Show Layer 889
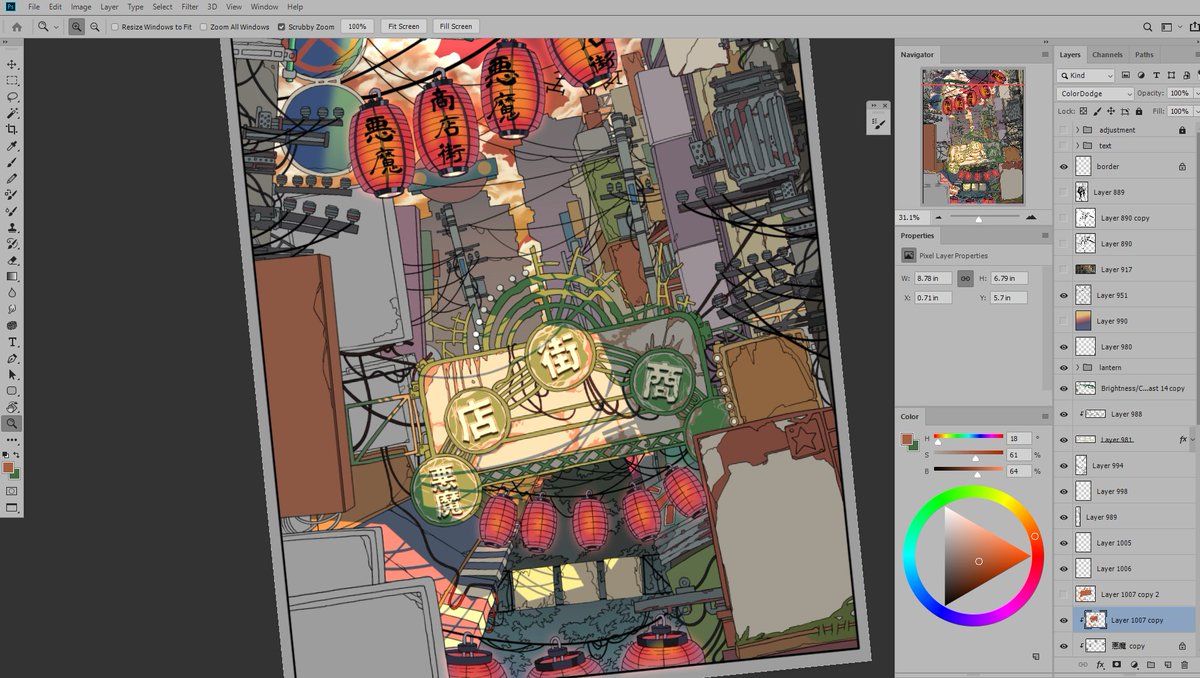Screen dimensions: 1200x678 coord(1064,192)
